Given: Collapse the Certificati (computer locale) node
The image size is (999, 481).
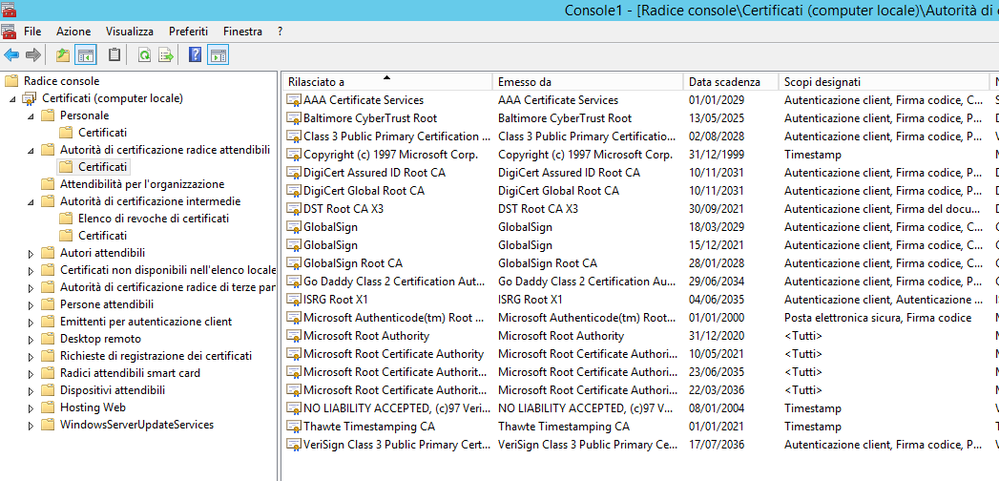Looking at the screenshot, I should [x=13, y=99].
